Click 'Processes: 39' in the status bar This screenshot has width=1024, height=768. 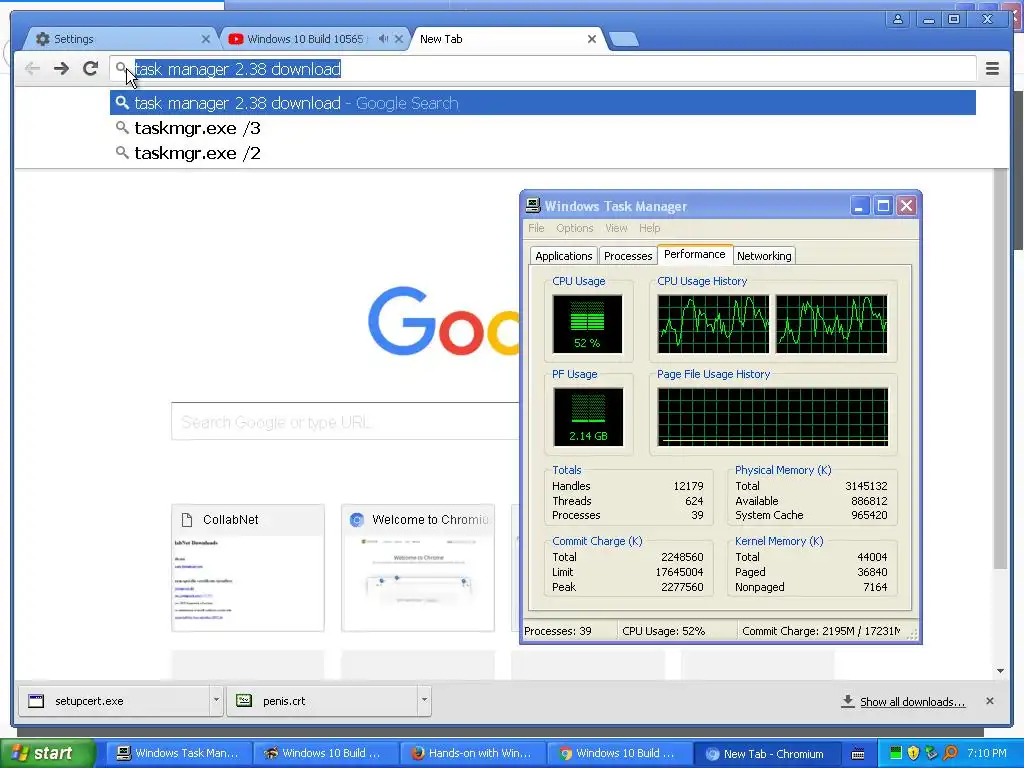pos(558,631)
